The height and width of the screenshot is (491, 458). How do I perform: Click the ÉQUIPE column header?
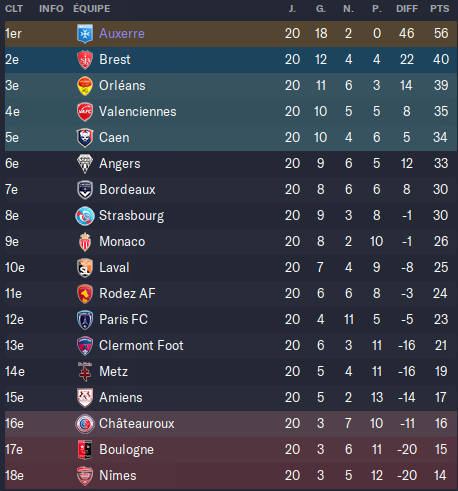pos(92,9)
